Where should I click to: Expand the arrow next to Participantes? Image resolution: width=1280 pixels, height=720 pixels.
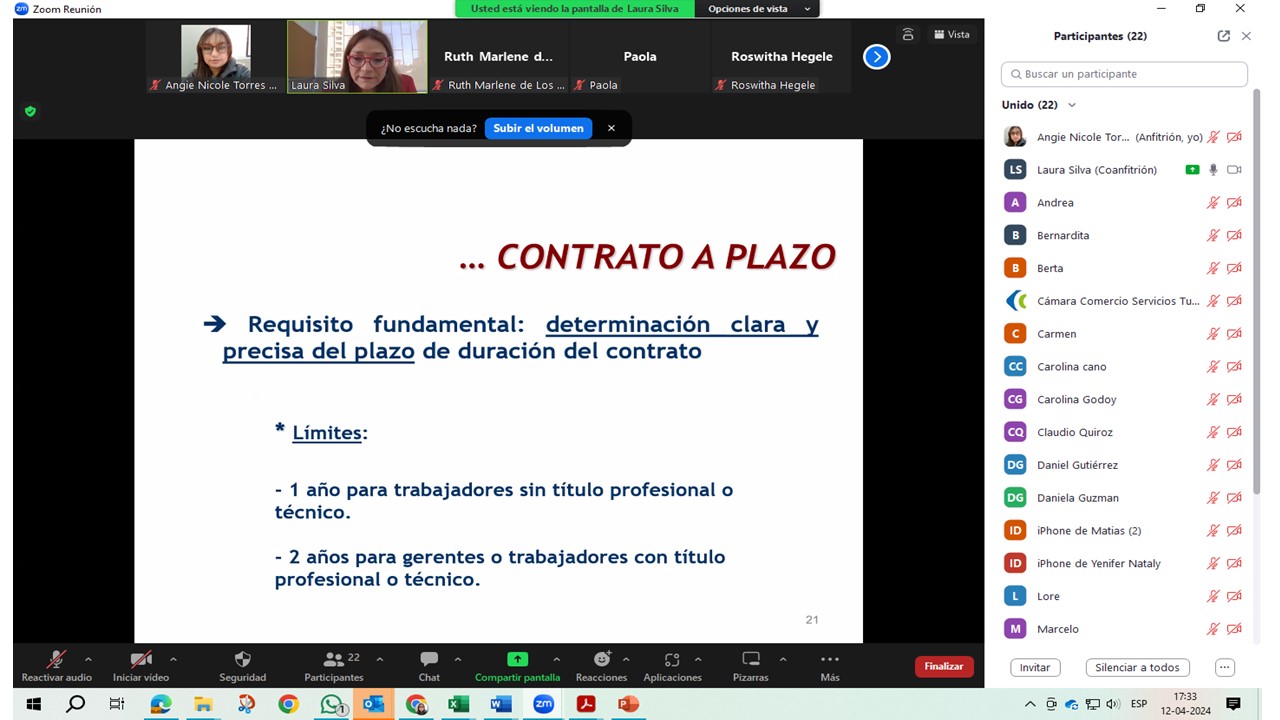pyautogui.click(x=379, y=659)
